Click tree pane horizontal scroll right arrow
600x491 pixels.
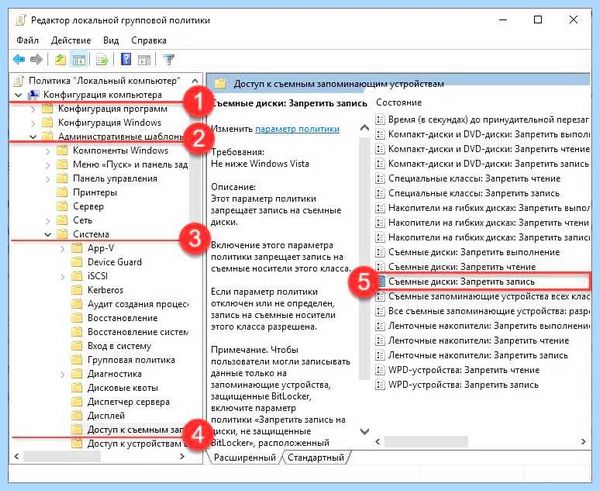coord(182,456)
